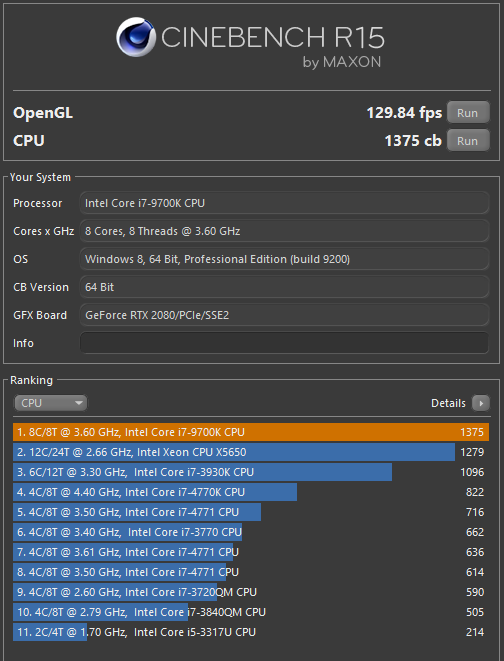Run the OpenGL benchmark
504x661 pixels.
coord(468,113)
